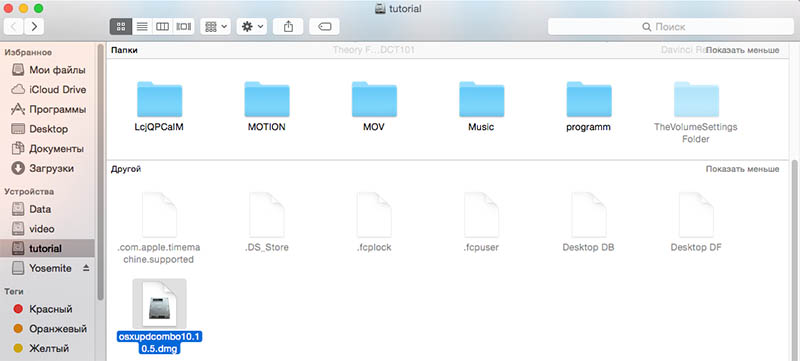Select the osxupdcombo10.10.5.dmg disk image icon
This screenshot has width=800, height=361.
159,304
